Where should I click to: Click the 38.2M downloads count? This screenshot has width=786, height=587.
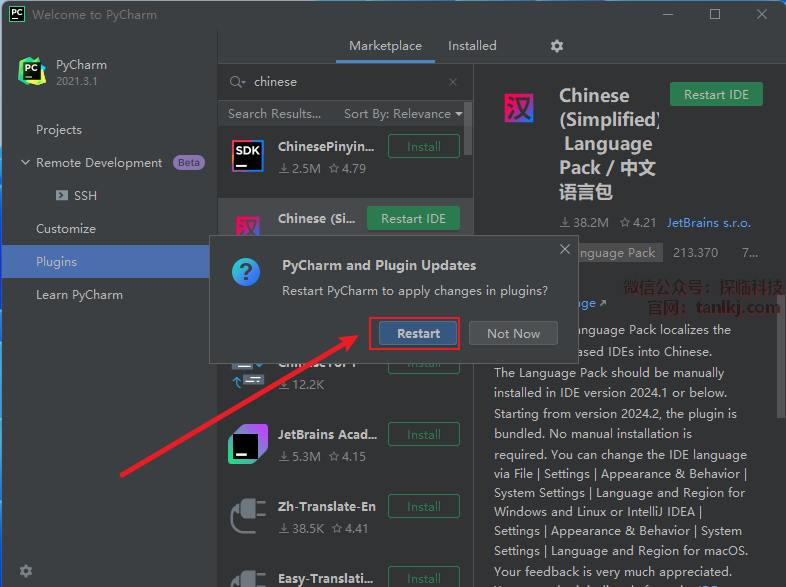click(x=591, y=223)
